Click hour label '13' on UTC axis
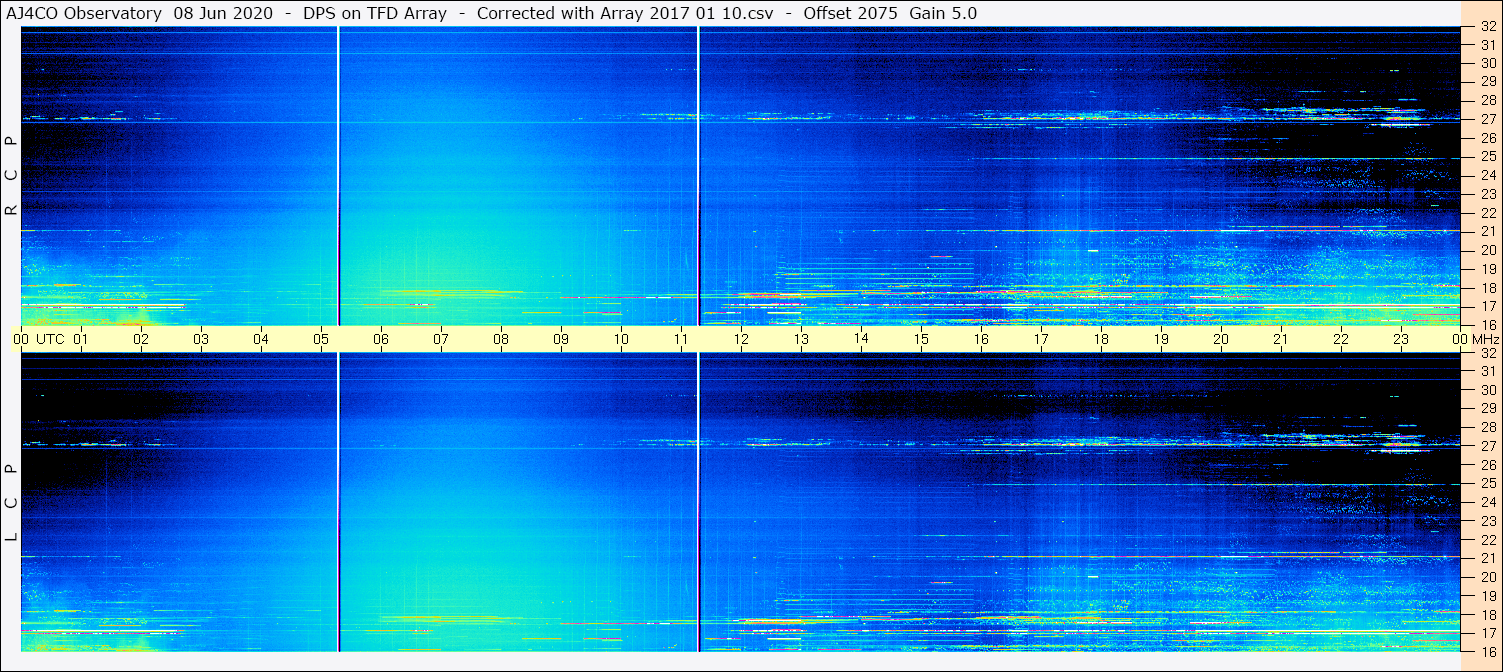The image size is (1503, 672). (x=801, y=339)
